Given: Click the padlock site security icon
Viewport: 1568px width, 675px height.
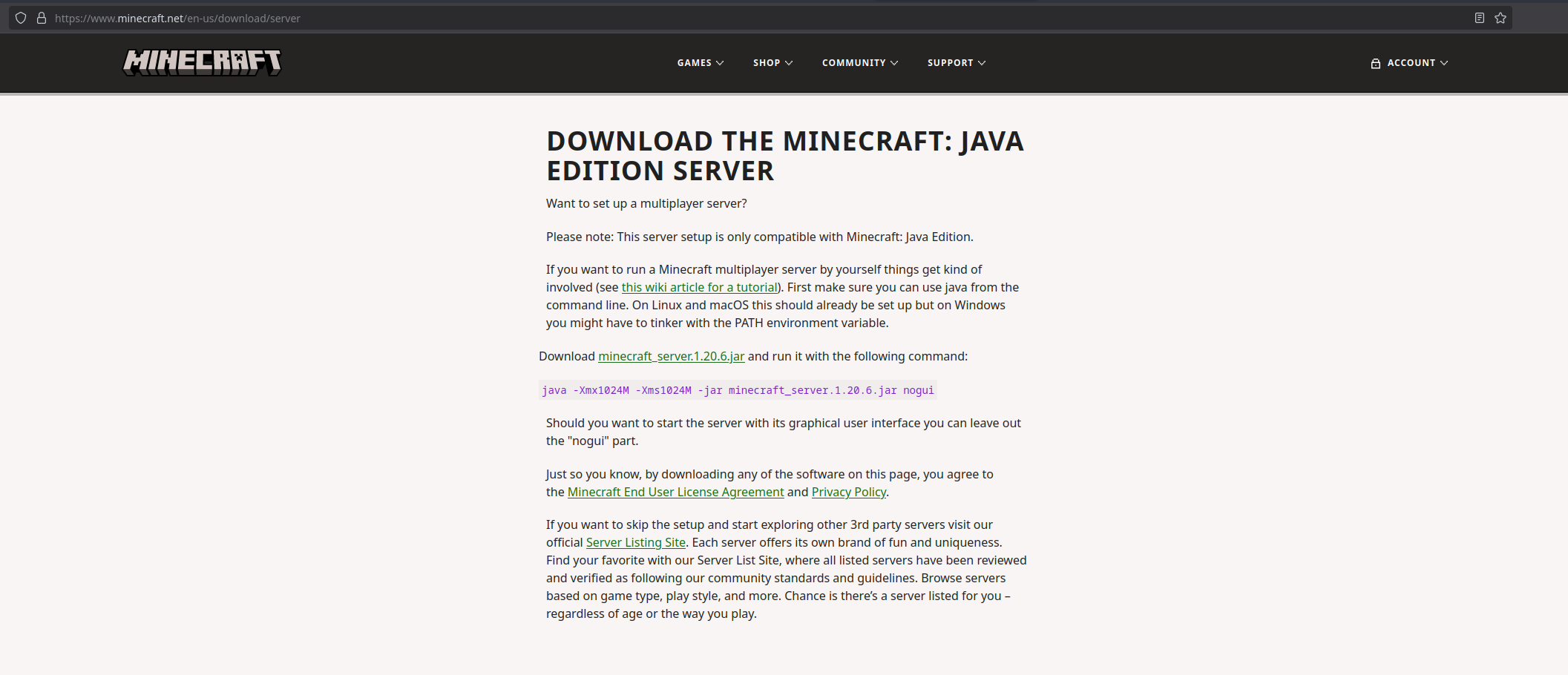Looking at the screenshot, I should click(42, 18).
